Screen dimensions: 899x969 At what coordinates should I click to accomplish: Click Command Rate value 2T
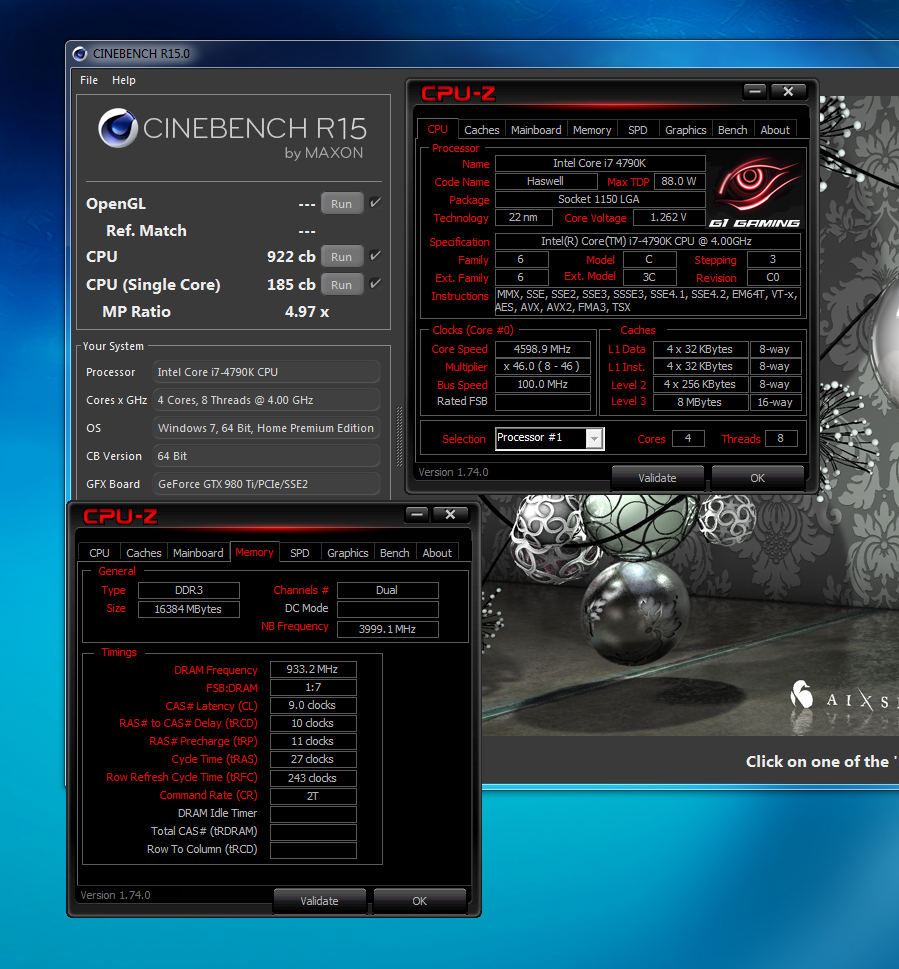pos(313,796)
